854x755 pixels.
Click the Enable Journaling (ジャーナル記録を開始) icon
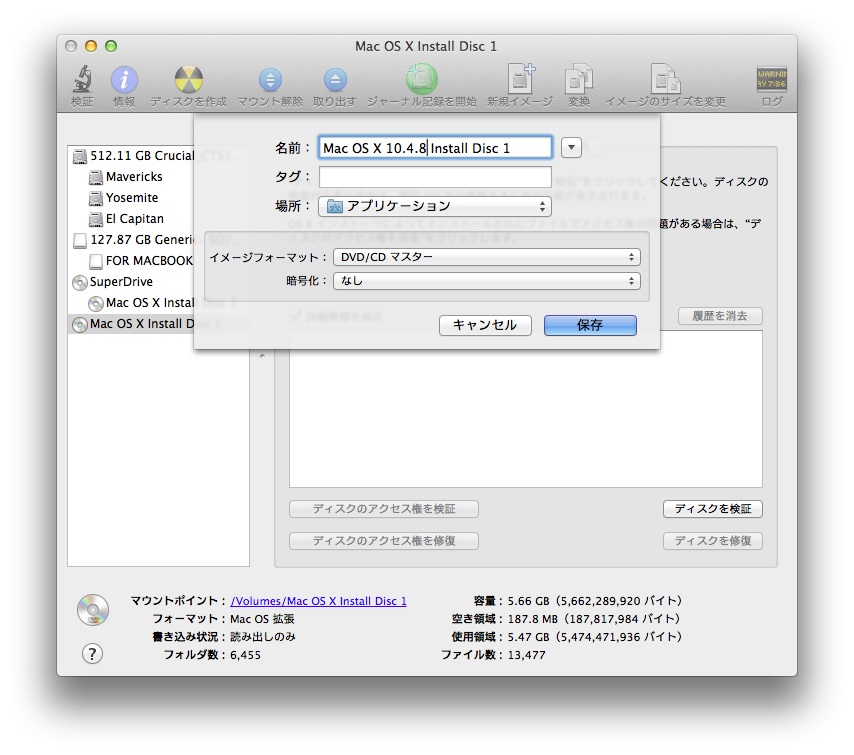coord(422,79)
